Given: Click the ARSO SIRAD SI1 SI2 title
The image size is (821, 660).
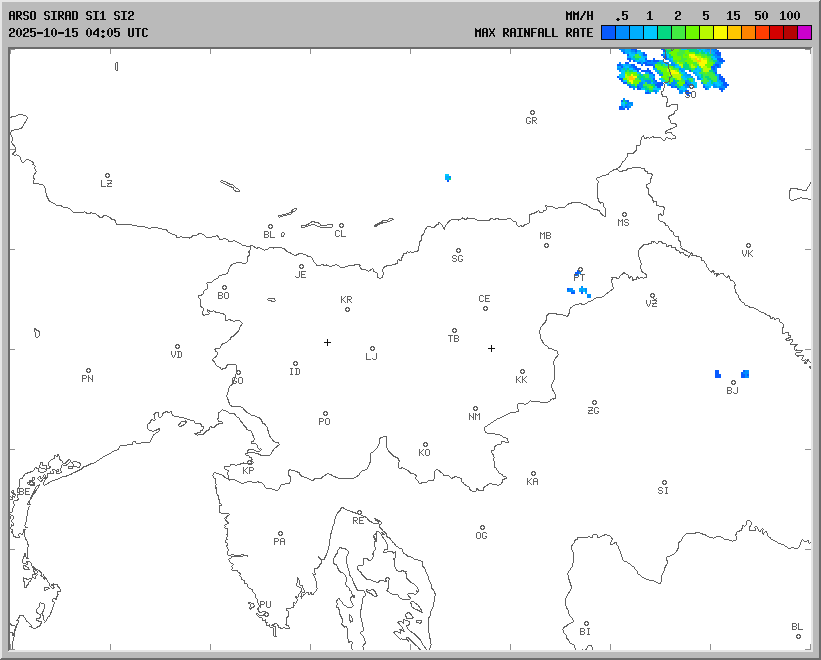Looking at the screenshot, I should click(71, 16).
